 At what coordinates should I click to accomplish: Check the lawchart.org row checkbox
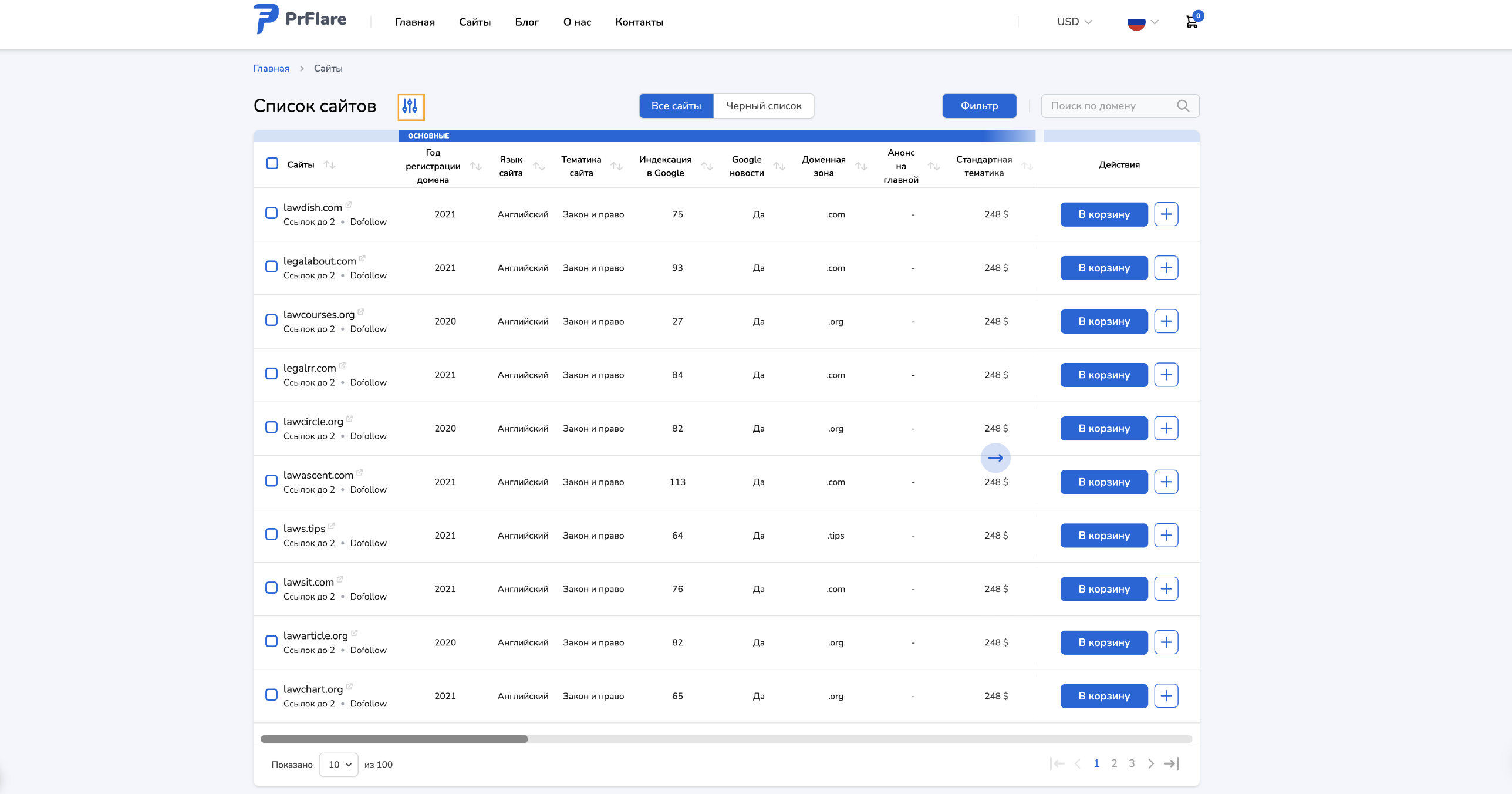[271, 694]
